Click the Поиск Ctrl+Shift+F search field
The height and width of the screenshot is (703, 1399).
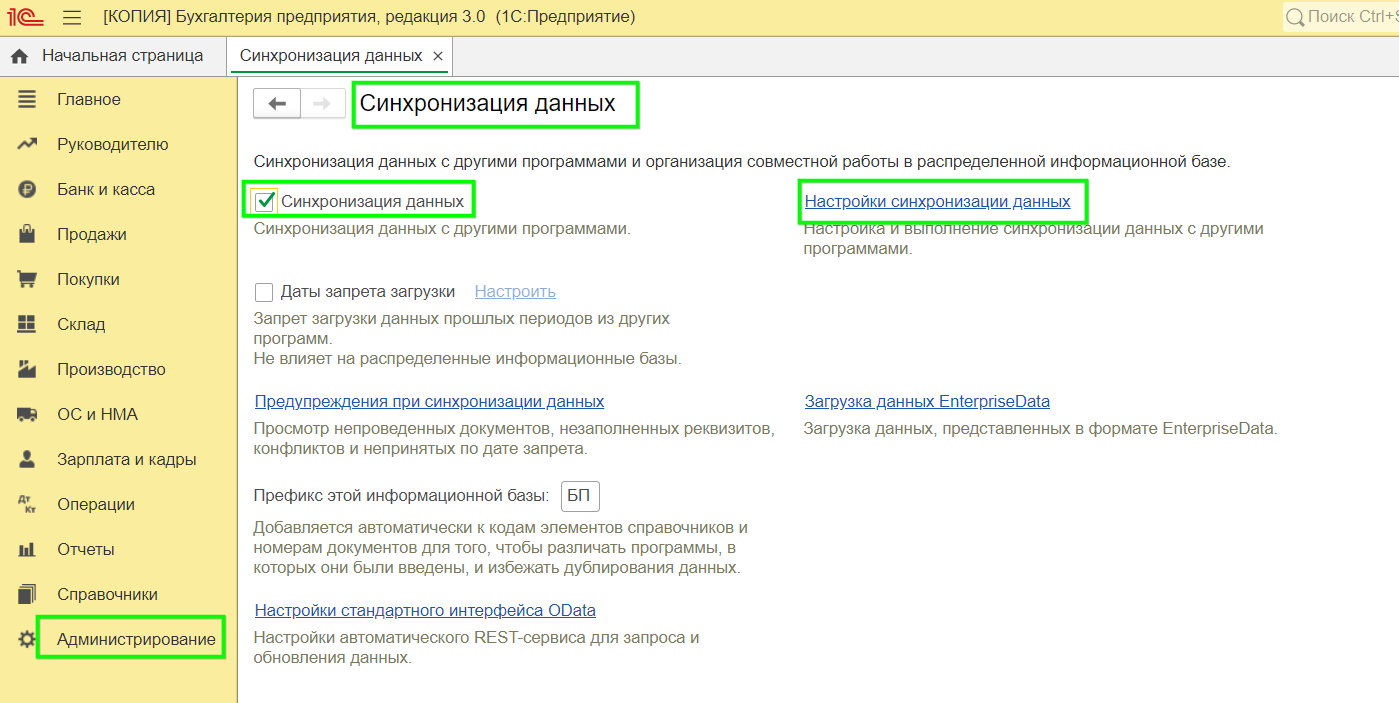[x=1342, y=17]
